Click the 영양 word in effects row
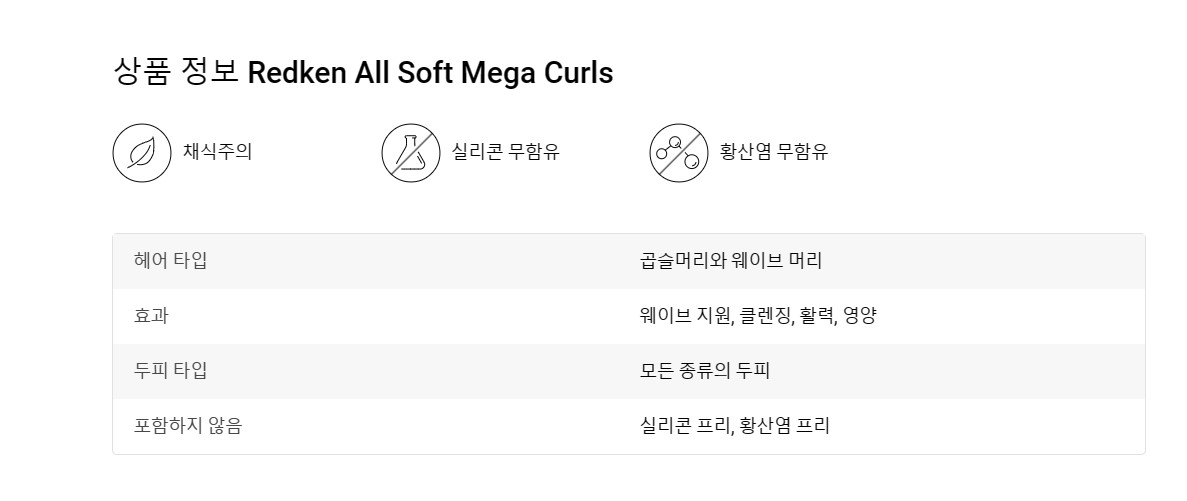Image resolution: width=1187 pixels, height=501 pixels. pos(859,316)
